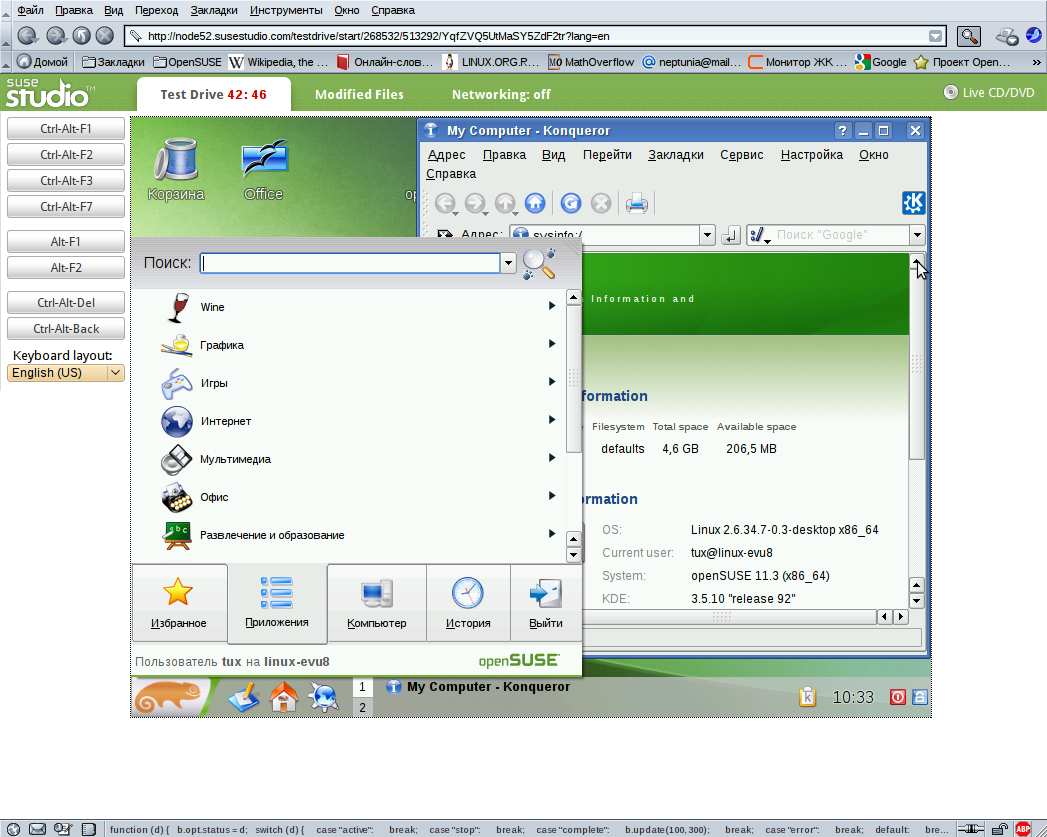
Task: Click Konqueror vertical scrollbar thumb
Action: point(917,364)
